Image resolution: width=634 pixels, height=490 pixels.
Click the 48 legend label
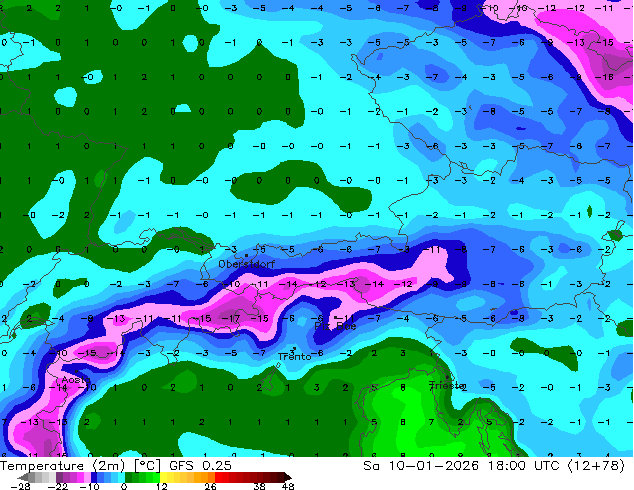288,486
